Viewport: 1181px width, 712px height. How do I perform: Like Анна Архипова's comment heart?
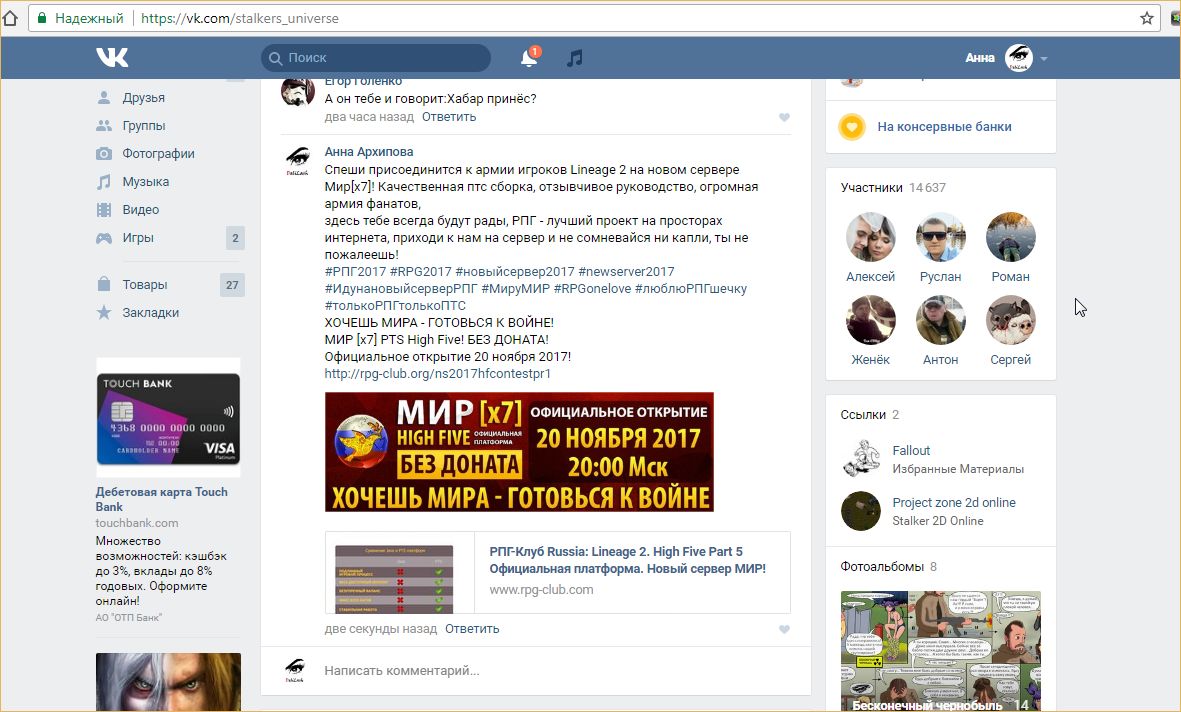coord(784,630)
